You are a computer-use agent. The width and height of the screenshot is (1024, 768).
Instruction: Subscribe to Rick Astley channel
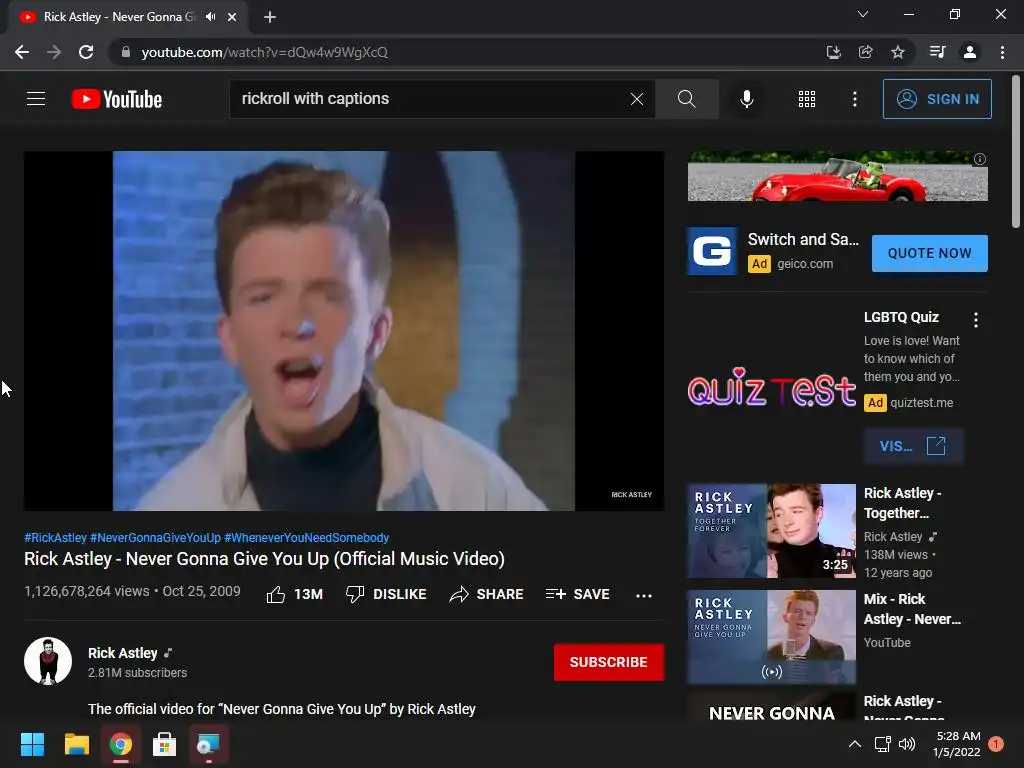[x=609, y=662]
